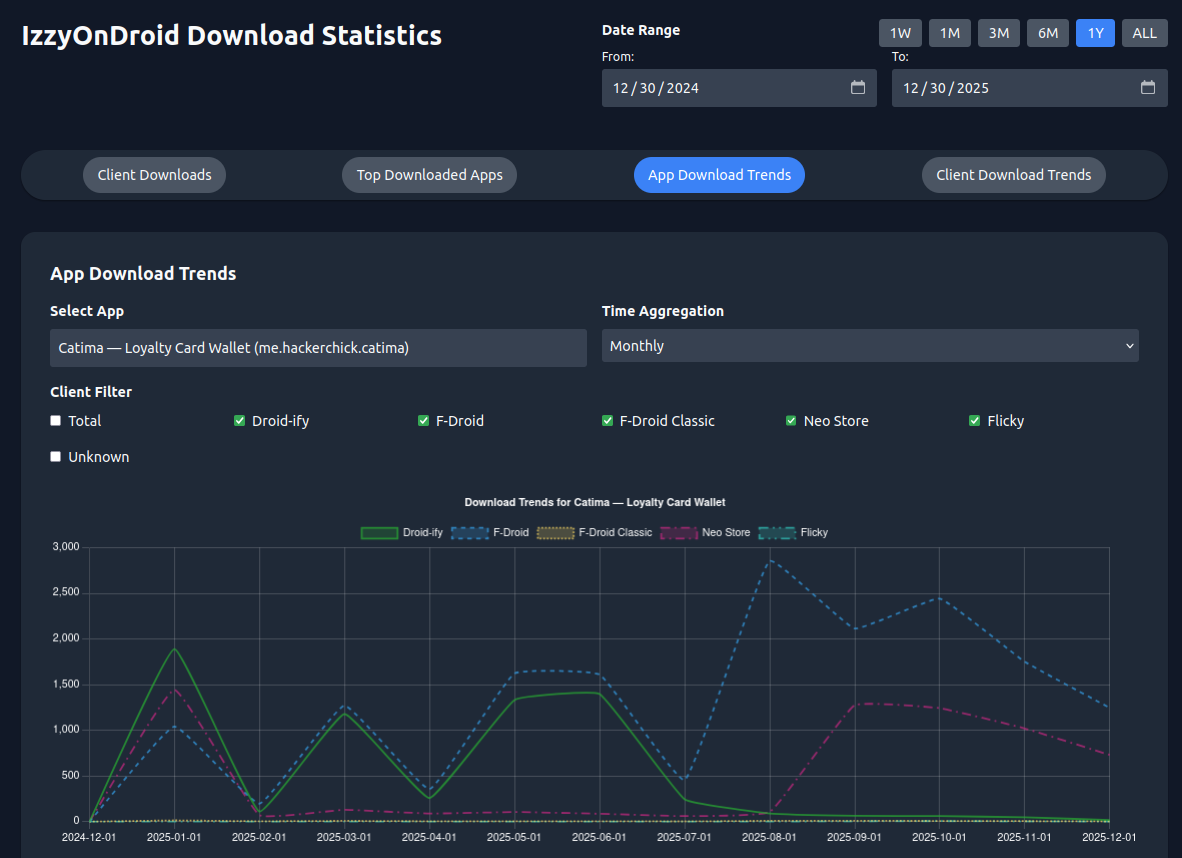Screen dimensions: 1182x858
Task: Check the Unknown client filter box
Action: pyautogui.click(x=56, y=457)
